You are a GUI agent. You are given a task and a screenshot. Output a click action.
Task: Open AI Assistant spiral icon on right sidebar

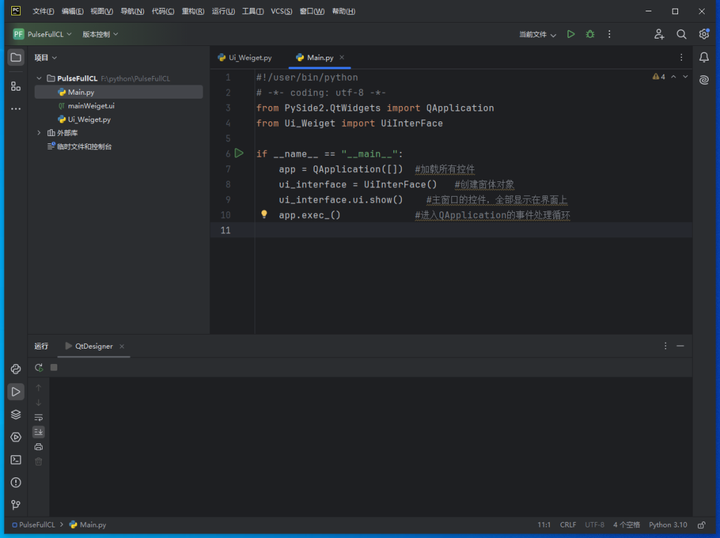pos(704,80)
